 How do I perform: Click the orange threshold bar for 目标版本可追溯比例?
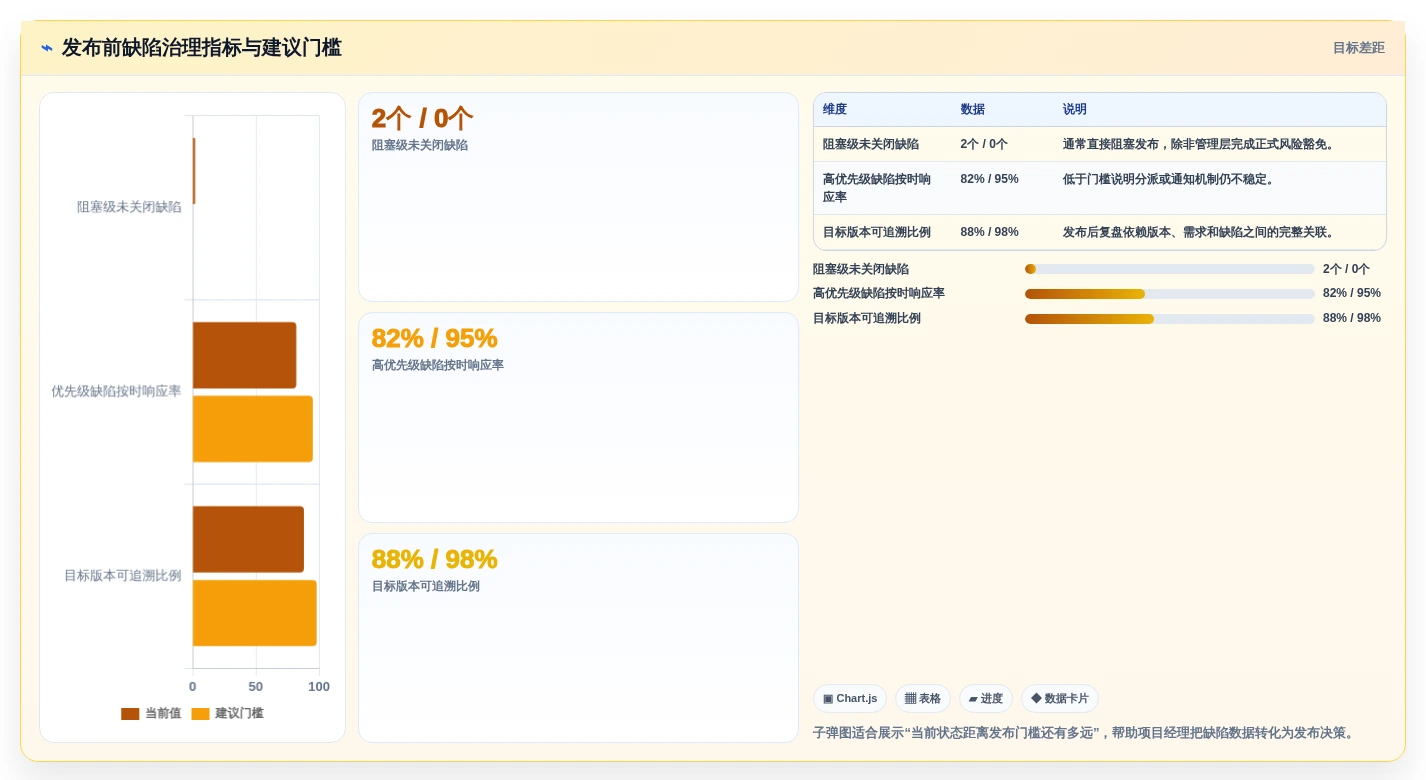tap(255, 613)
